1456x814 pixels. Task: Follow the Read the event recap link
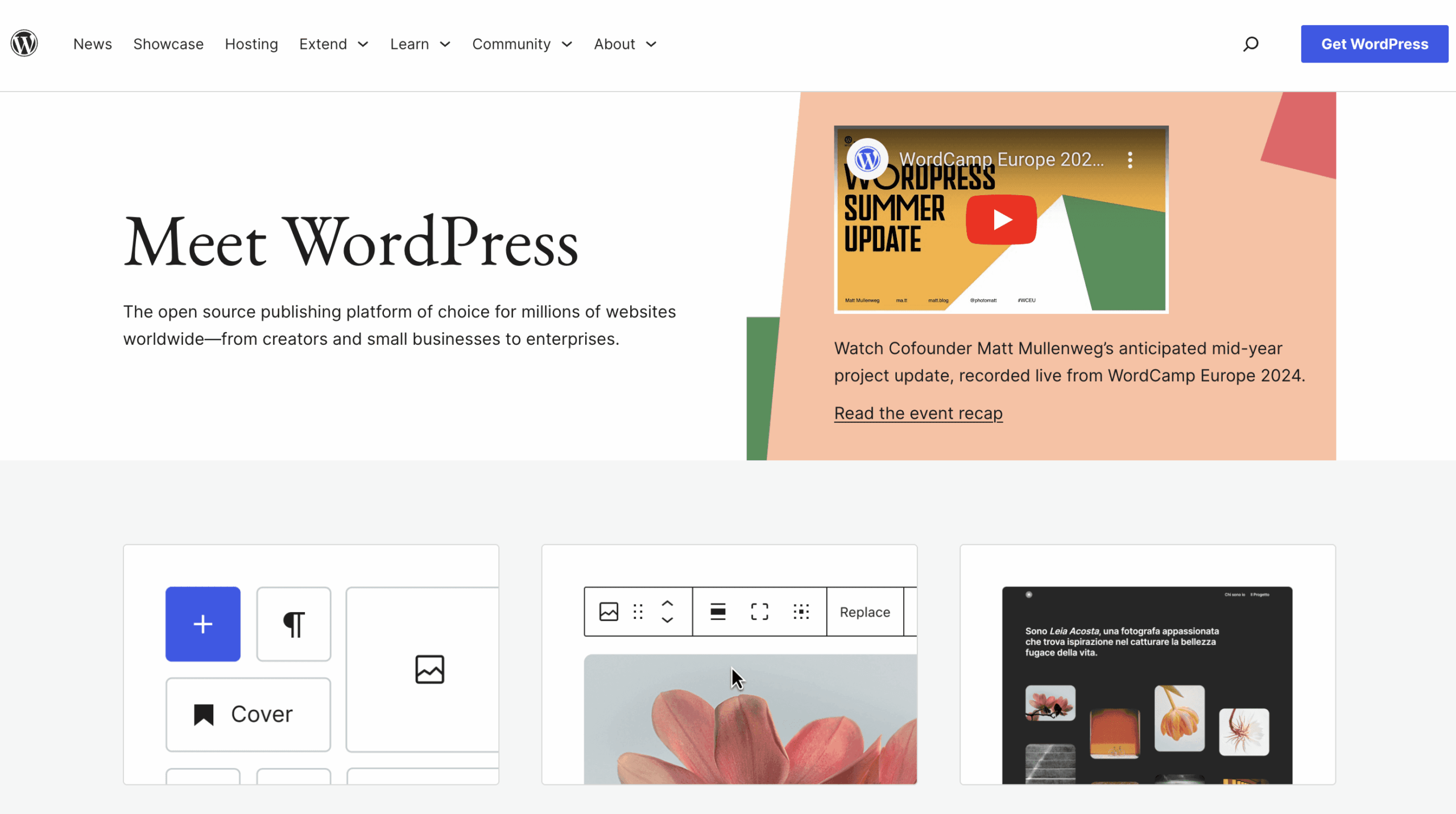(918, 413)
